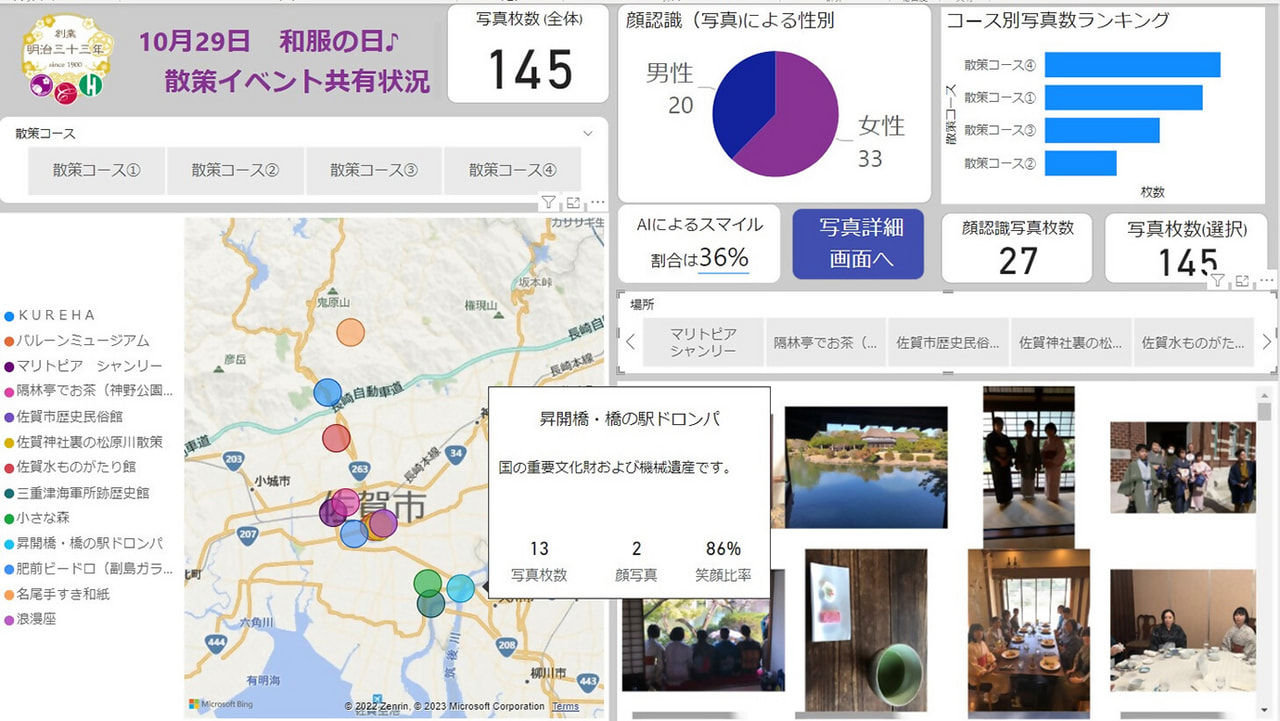Open more options above the map

597,203
